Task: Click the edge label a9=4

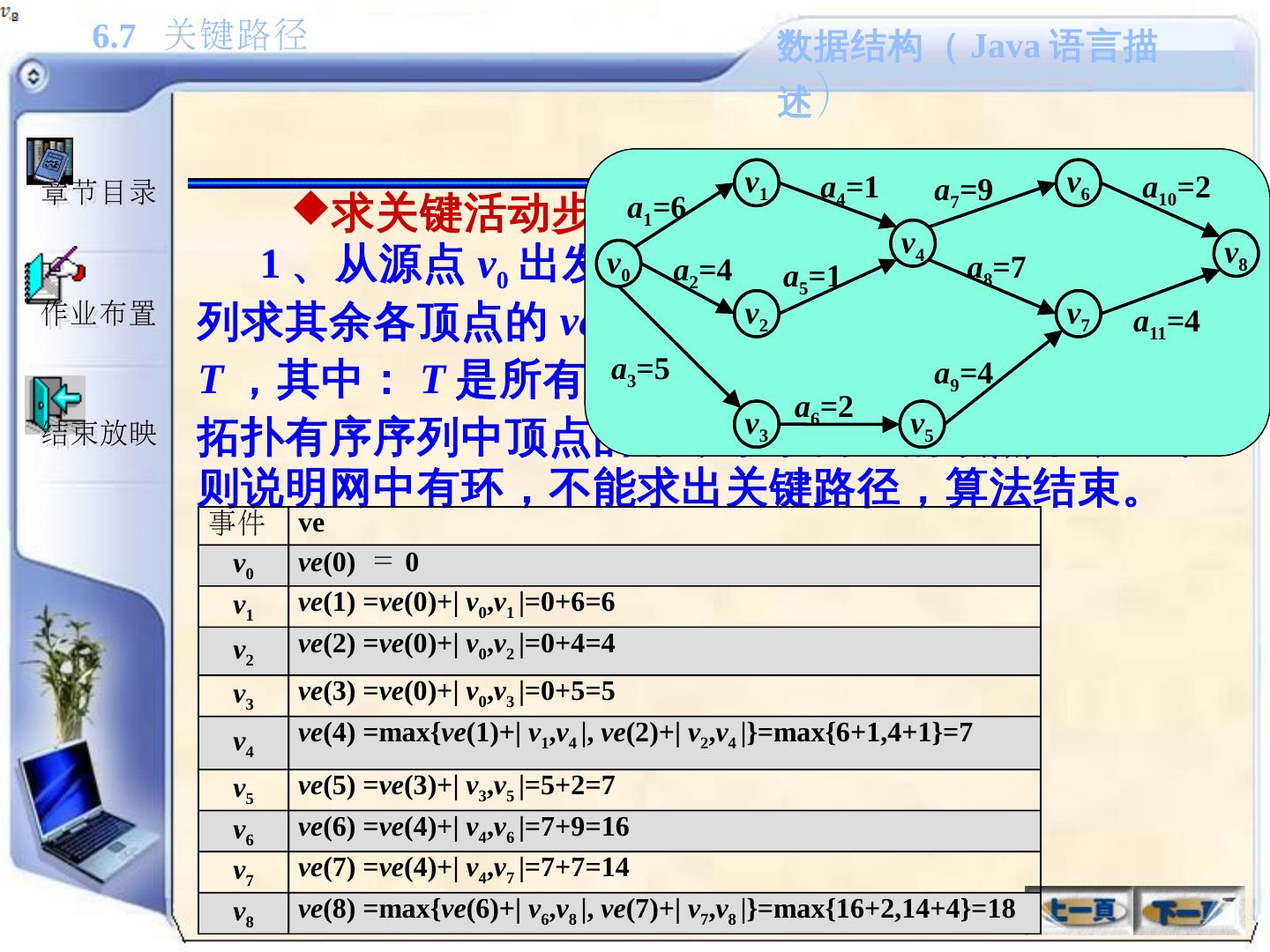Action: [963, 376]
